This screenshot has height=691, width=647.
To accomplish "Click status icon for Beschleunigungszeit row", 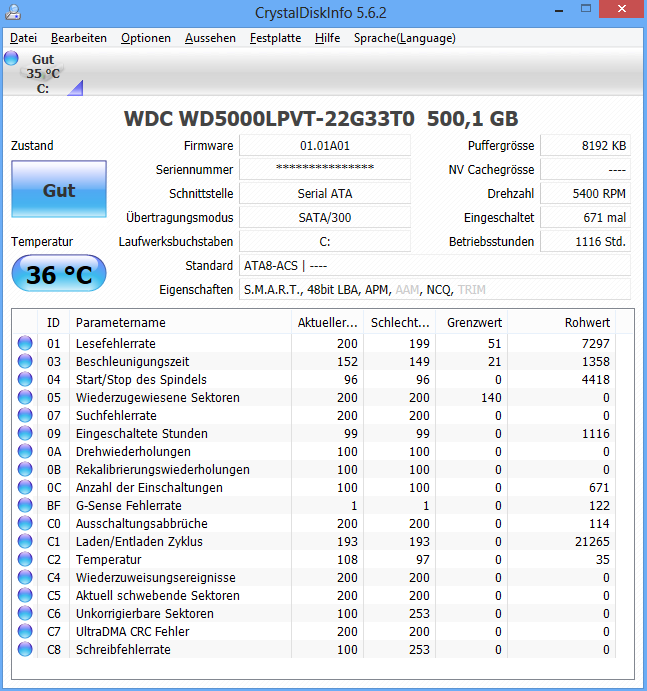I will click(25, 361).
